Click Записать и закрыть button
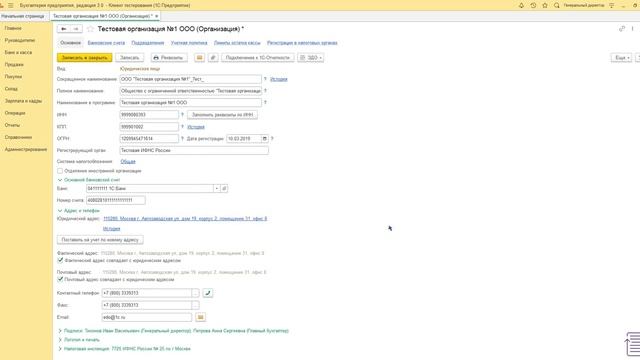 pyautogui.click(x=84, y=58)
